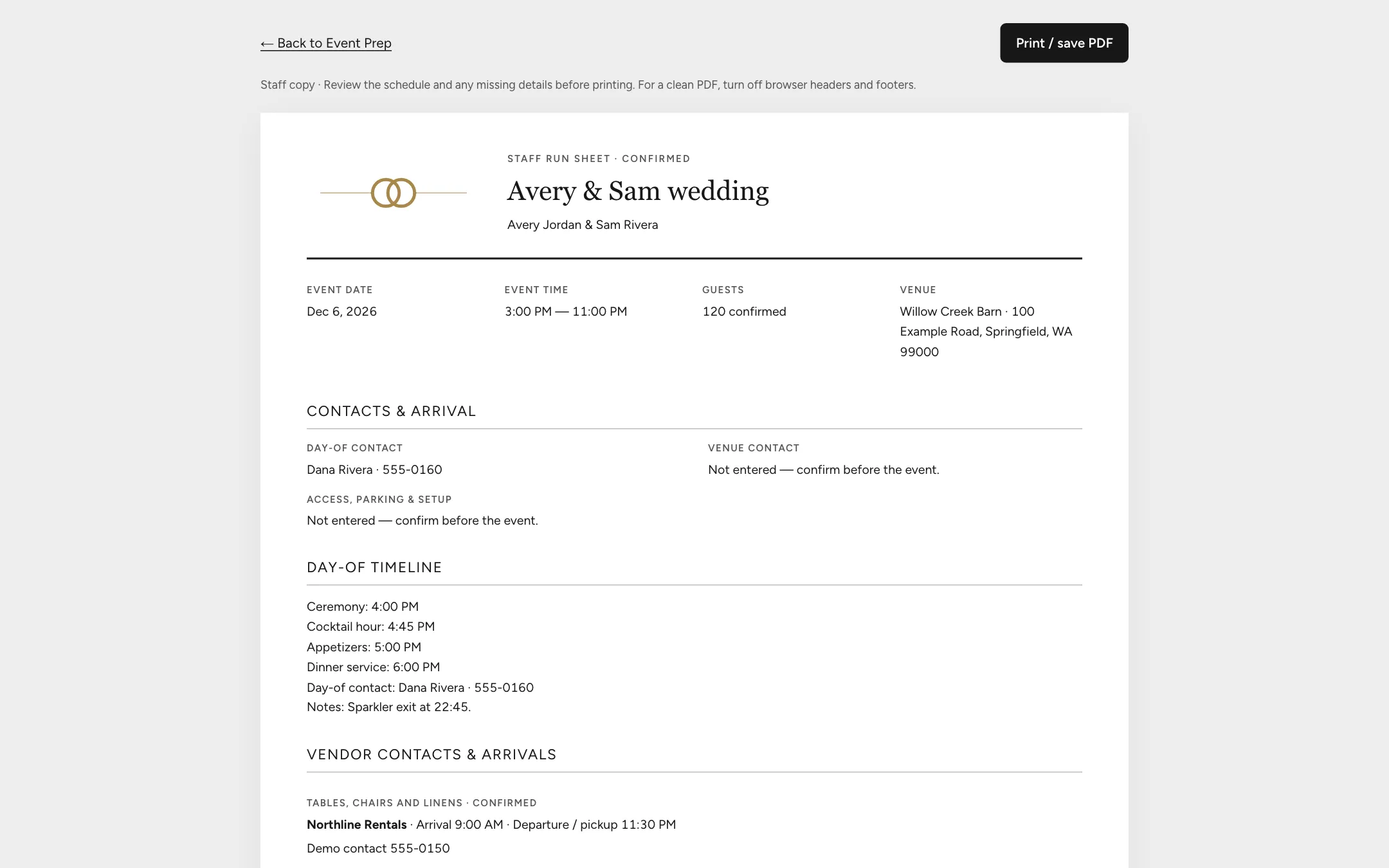Click the Appetizers: 5:00 PM line
1389x868 pixels.
[364, 647]
